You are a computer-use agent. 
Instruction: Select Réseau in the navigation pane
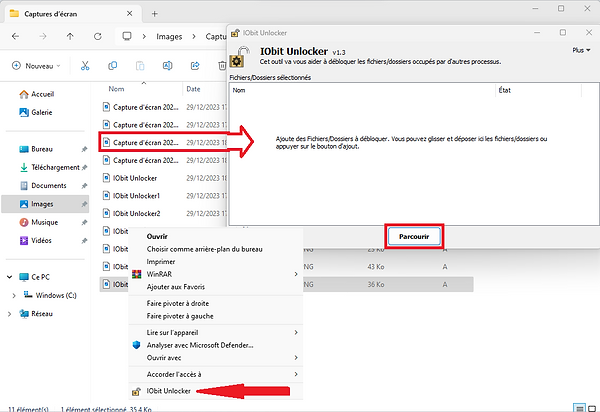(x=42, y=314)
